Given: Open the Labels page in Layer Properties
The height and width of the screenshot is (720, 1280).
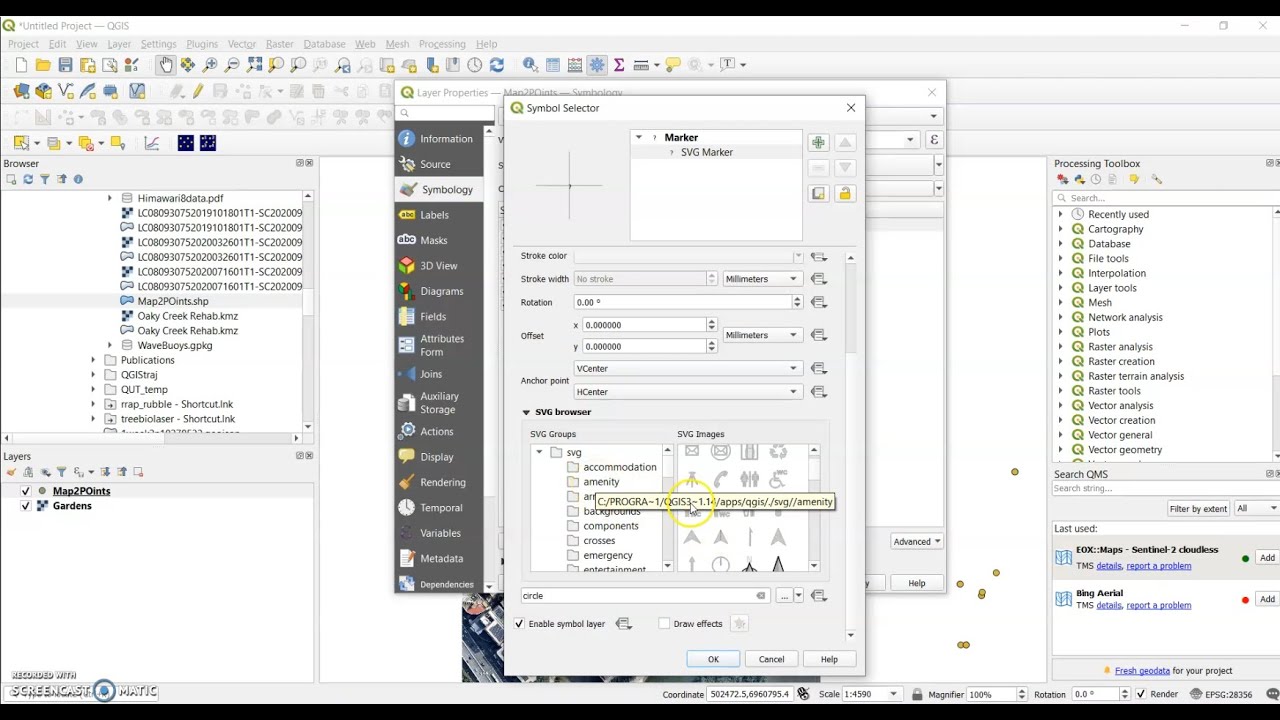Looking at the screenshot, I should coord(439,215).
